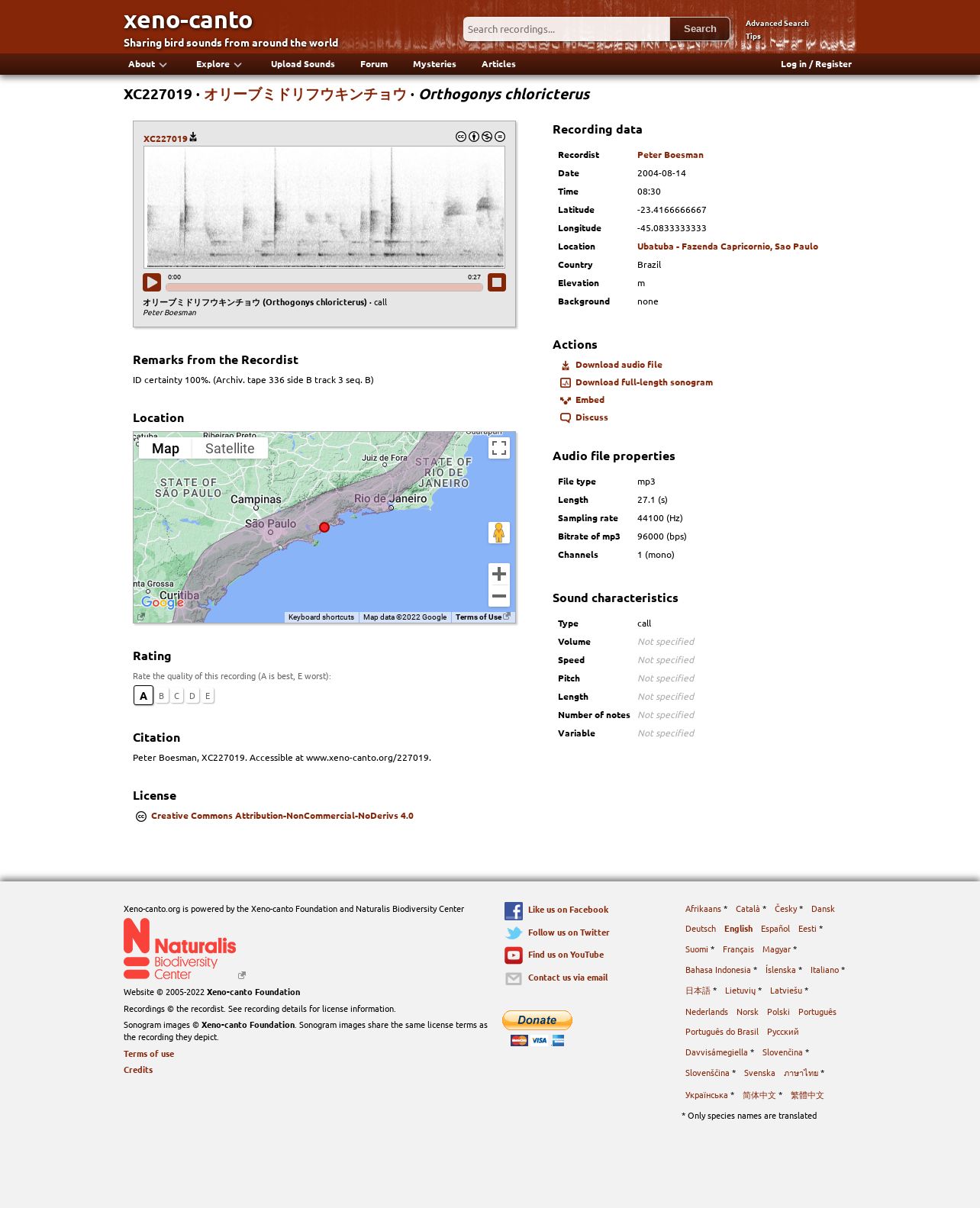The width and height of the screenshot is (980, 1208).
Task: Go to the Forum page
Action: pos(374,64)
